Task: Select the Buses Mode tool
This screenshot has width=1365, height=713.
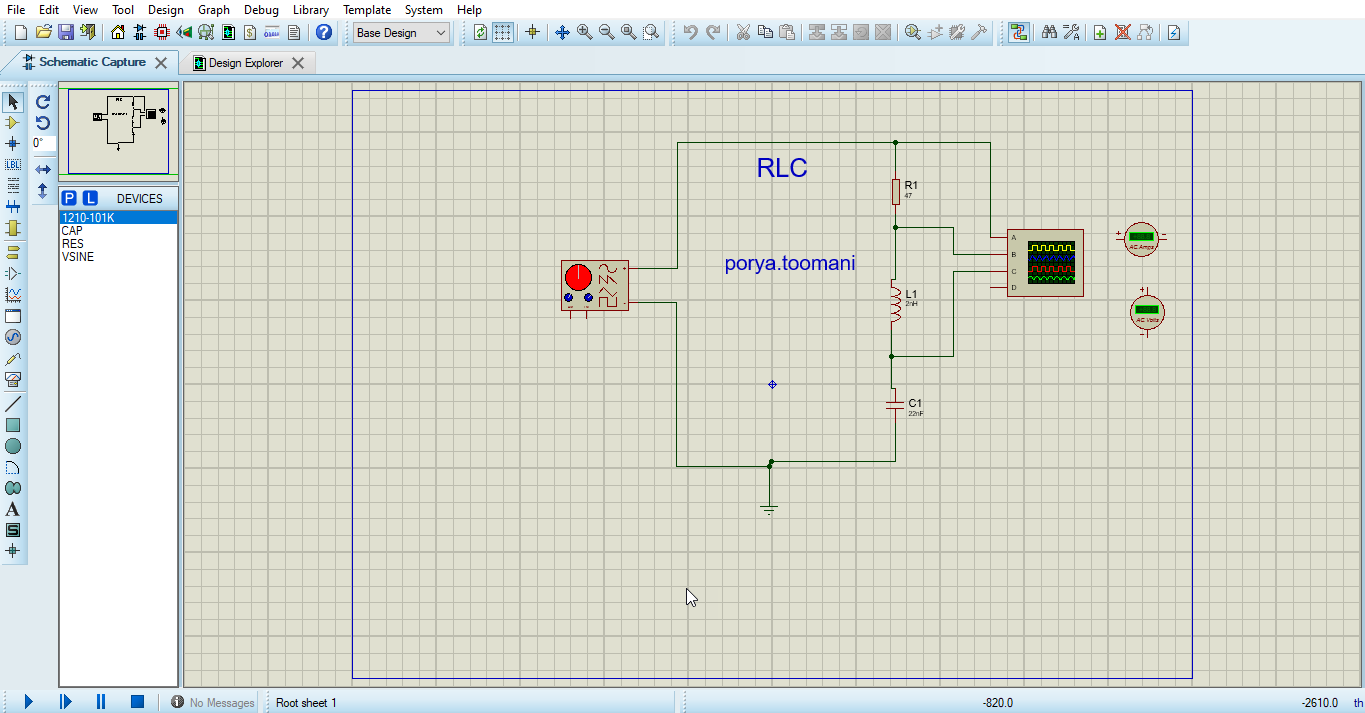Action: pos(13,207)
